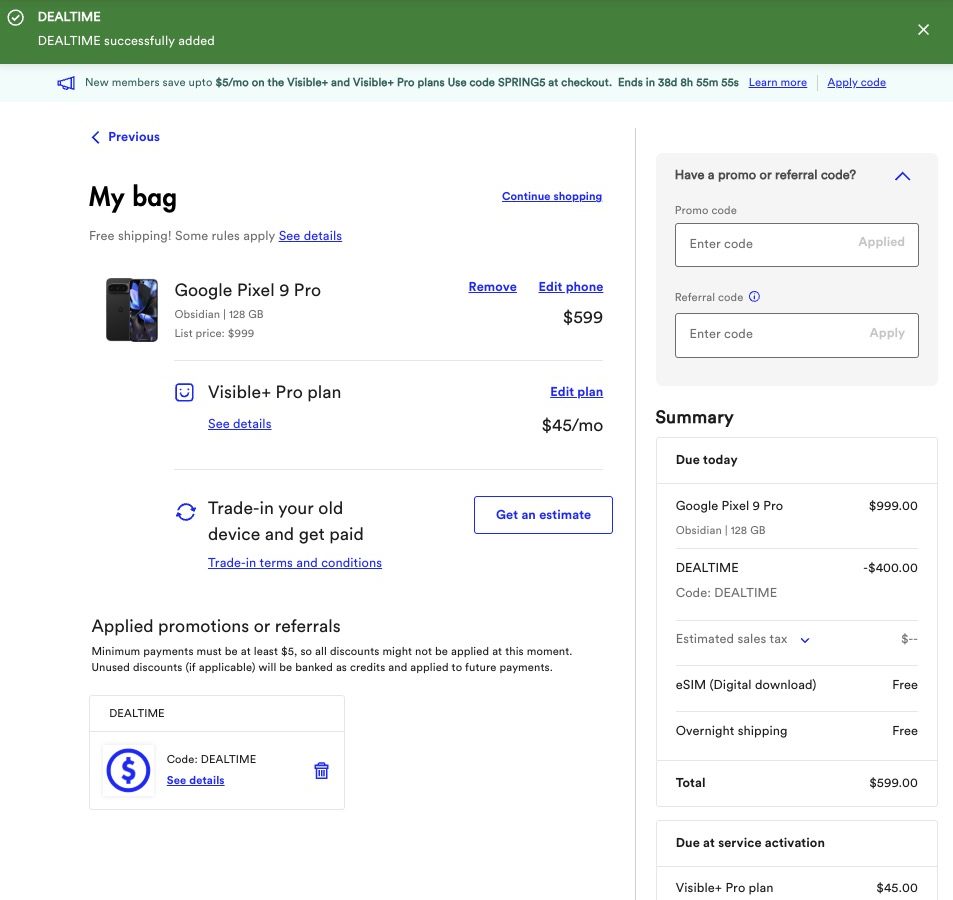Screen dimensions: 953x900
Task: Click the trash icon to remove DEALTIME
Action: [321, 770]
